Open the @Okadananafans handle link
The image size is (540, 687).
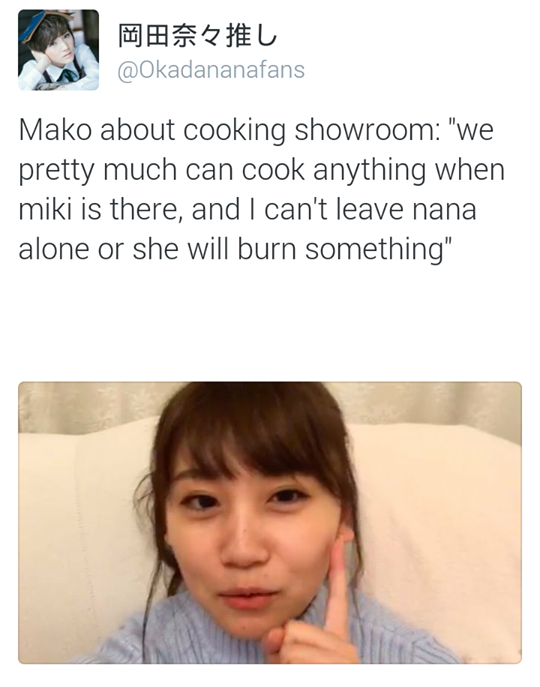click(x=211, y=70)
